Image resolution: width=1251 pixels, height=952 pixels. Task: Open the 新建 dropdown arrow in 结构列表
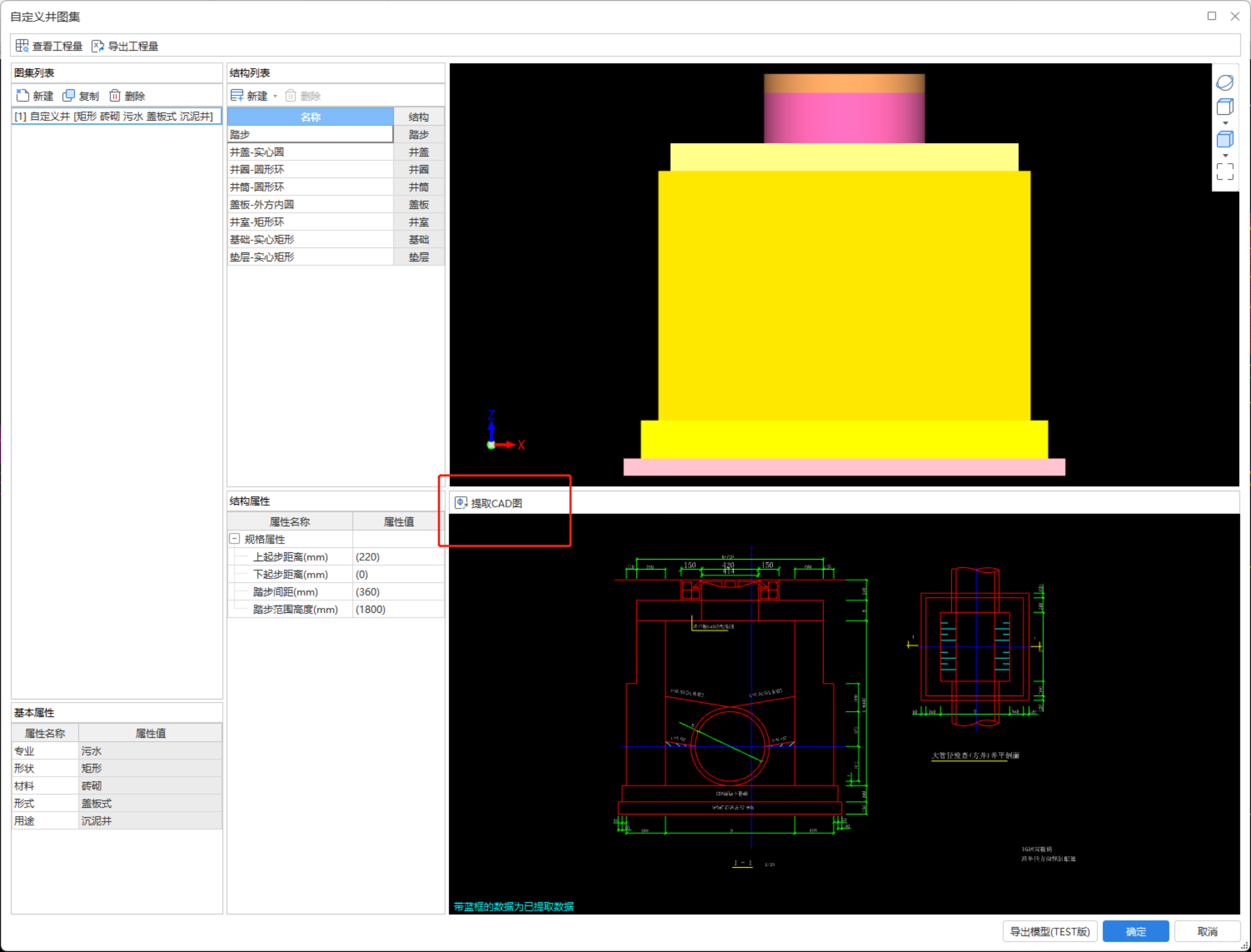[x=275, y=97]
